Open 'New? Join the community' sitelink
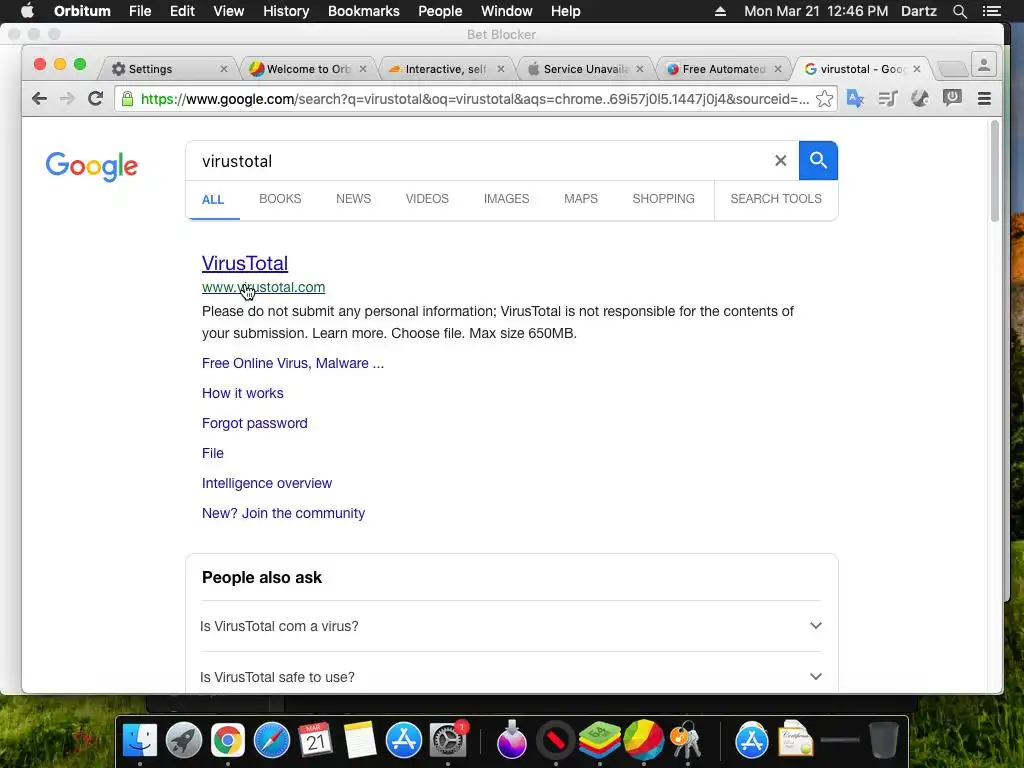Image resolution: width=1024 pixels, height=768 pixels. pos(283,513)
